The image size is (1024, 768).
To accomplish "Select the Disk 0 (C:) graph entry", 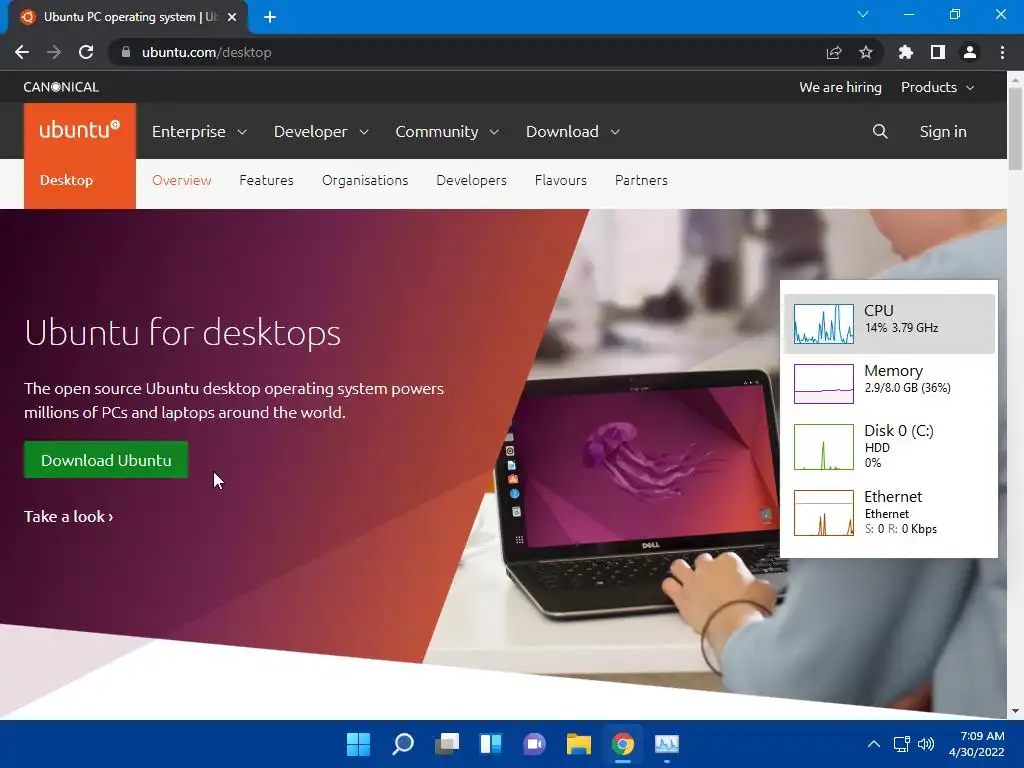I will point(889,447).
